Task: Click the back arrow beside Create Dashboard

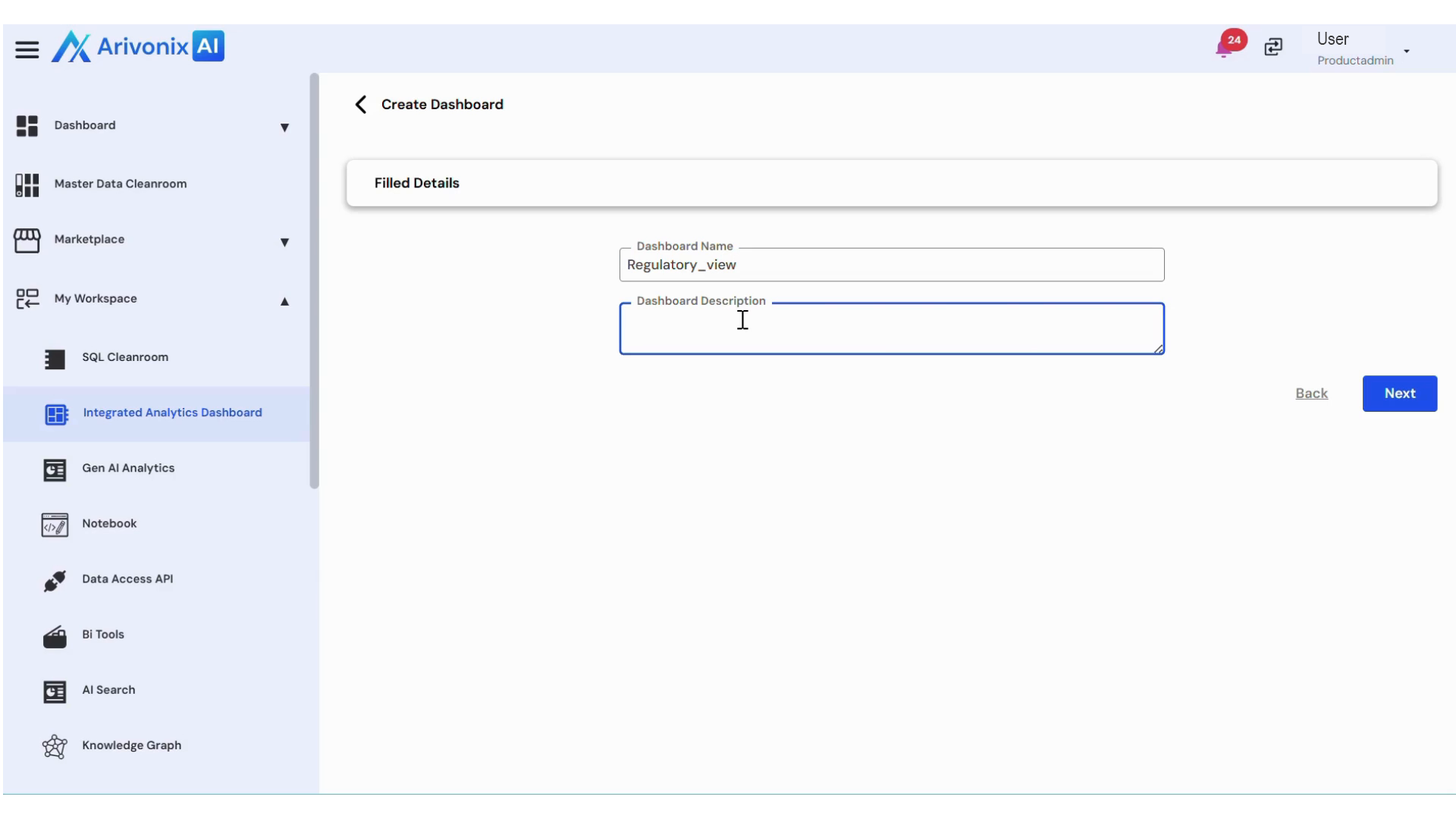Action: [x=361, y=105]
